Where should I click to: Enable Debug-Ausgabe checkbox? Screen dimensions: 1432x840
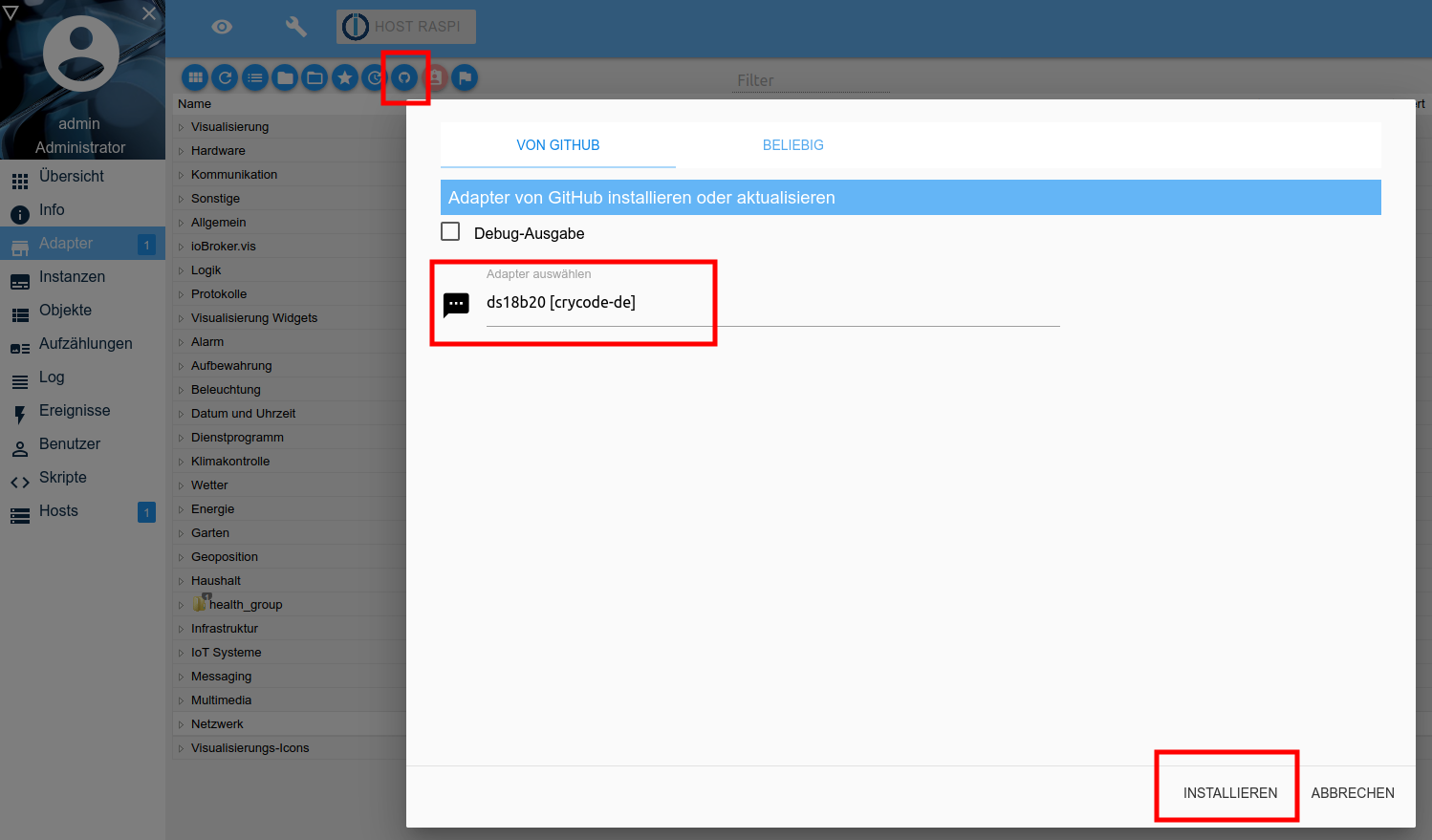click(450, 231)
